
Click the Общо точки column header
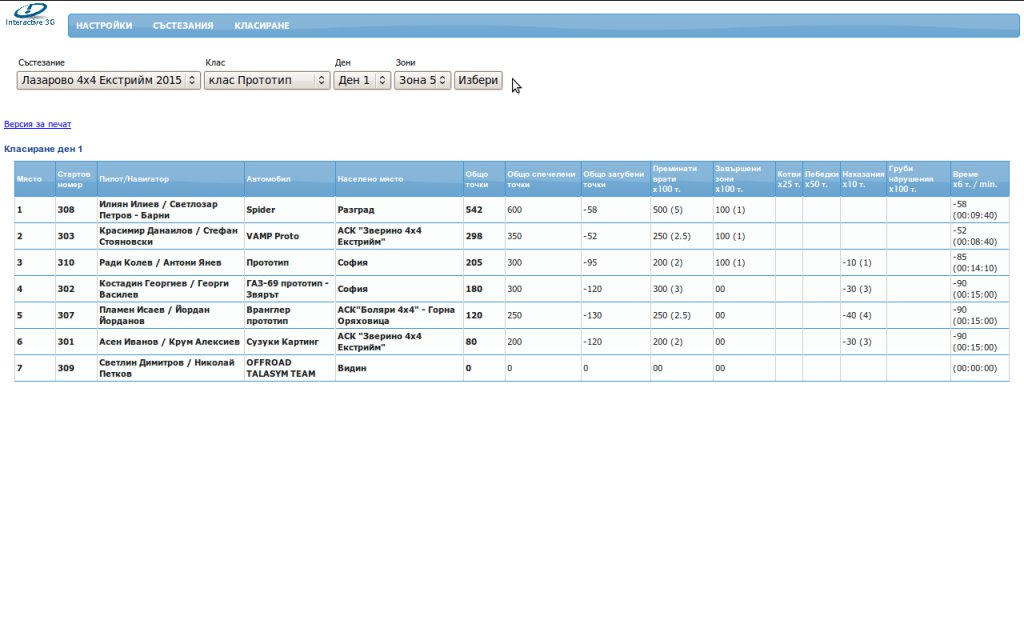pyautogui.click(x=477, y=179)
